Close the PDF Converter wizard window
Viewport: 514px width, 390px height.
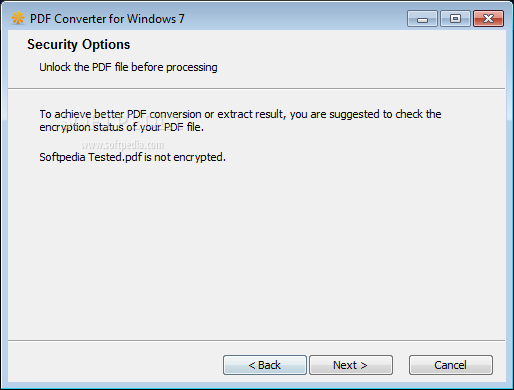coord(488,19)
